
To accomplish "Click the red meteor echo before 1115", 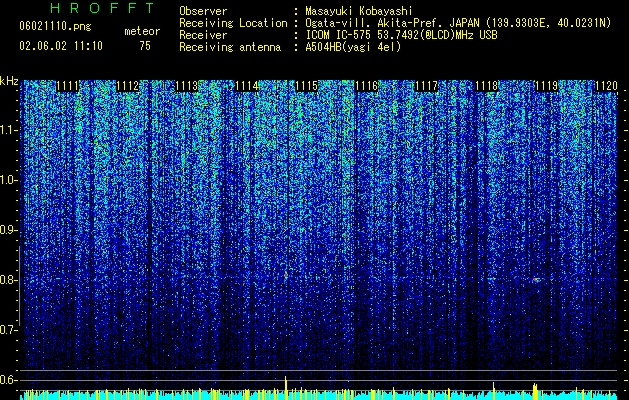I will pyautogui.click(x=286, y=275).
